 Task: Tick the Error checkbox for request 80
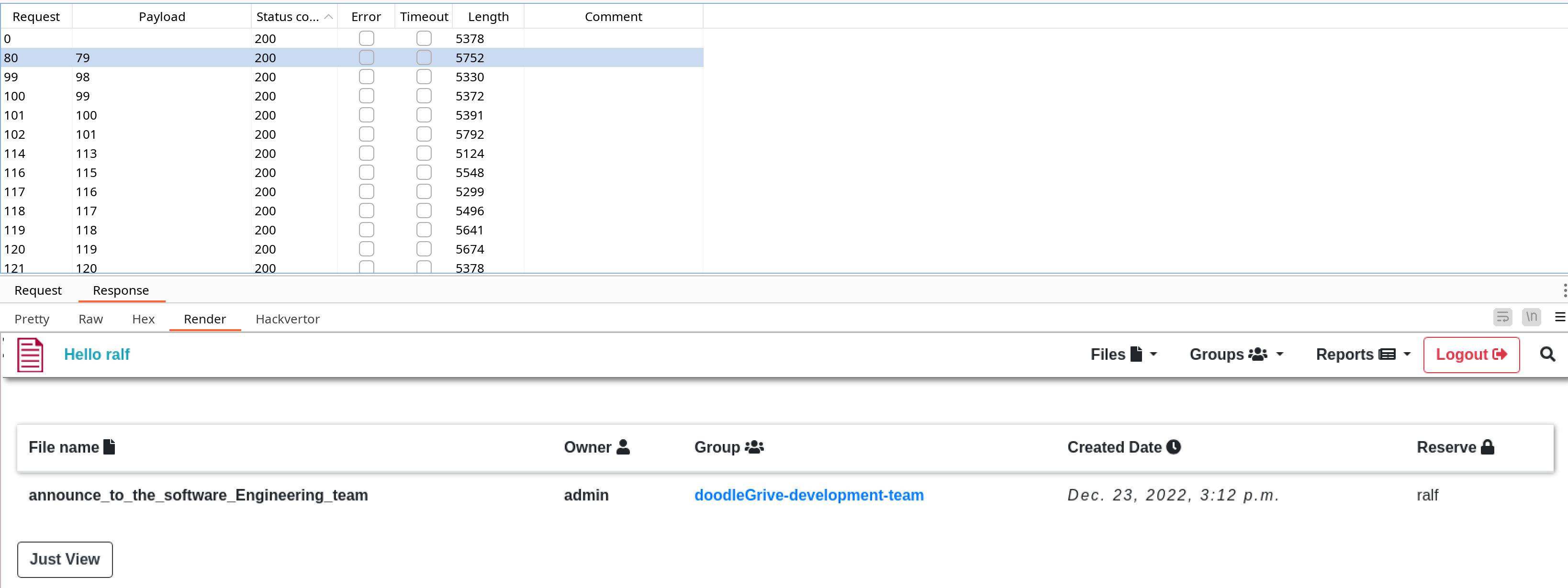pyautogui.click(x=367, y=58)
